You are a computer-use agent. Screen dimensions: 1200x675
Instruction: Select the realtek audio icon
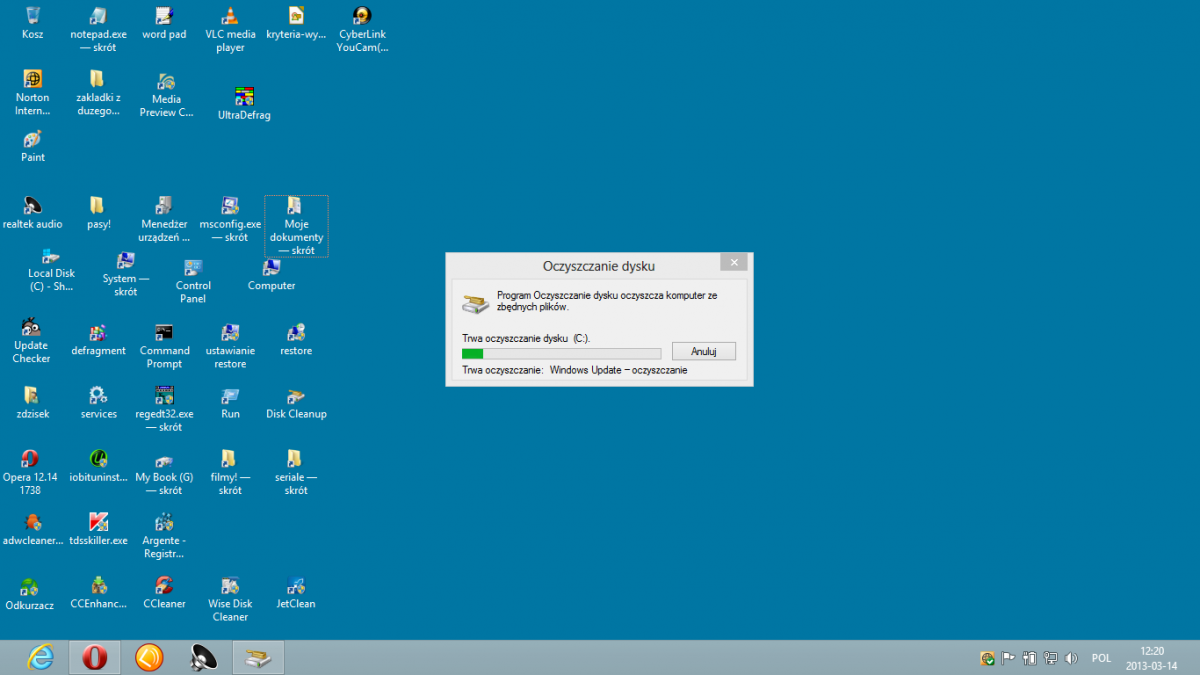(x=32, y=205)
